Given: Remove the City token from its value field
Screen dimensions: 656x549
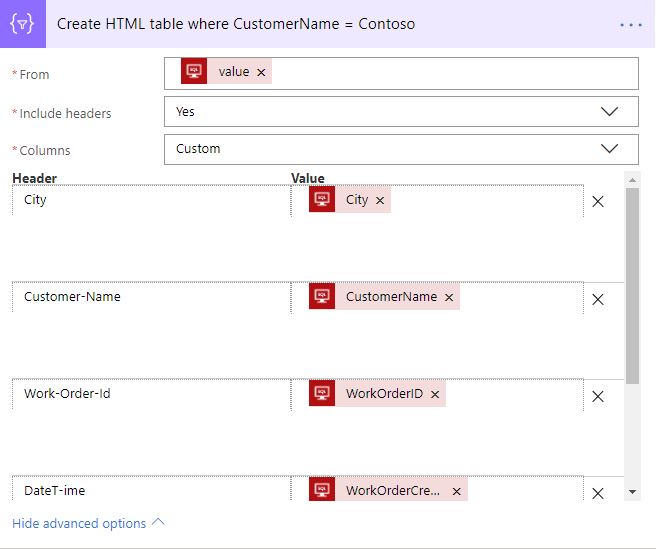Looking at the screenshot, I should pos(380,200).
